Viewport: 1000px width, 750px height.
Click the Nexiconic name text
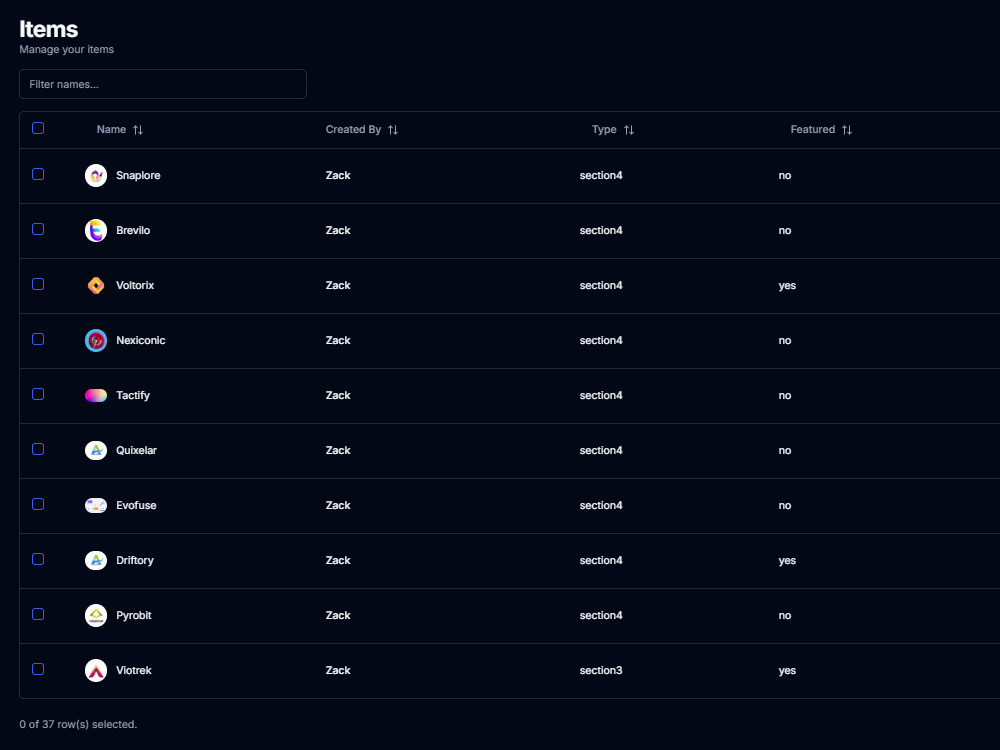coord(140,341)
